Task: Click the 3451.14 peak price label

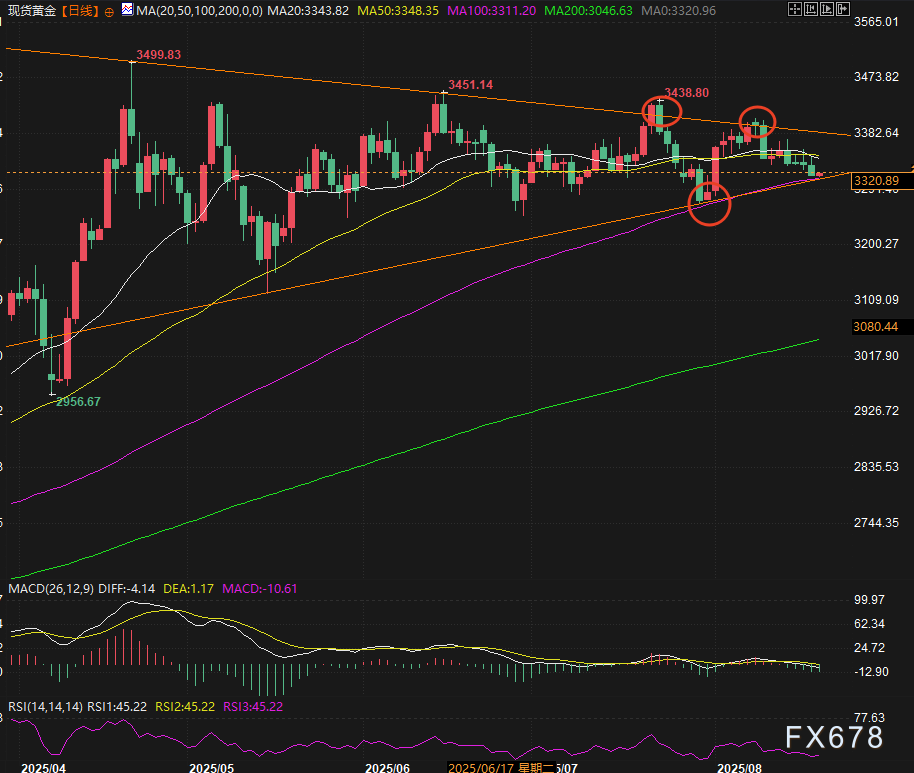Action: [471, 85]
